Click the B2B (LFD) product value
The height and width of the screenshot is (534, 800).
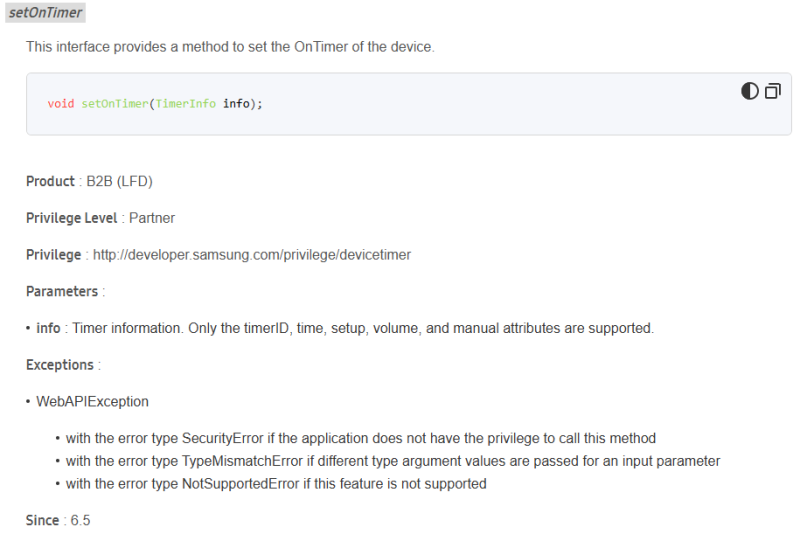pyautogui.click(x=119, y=181)
